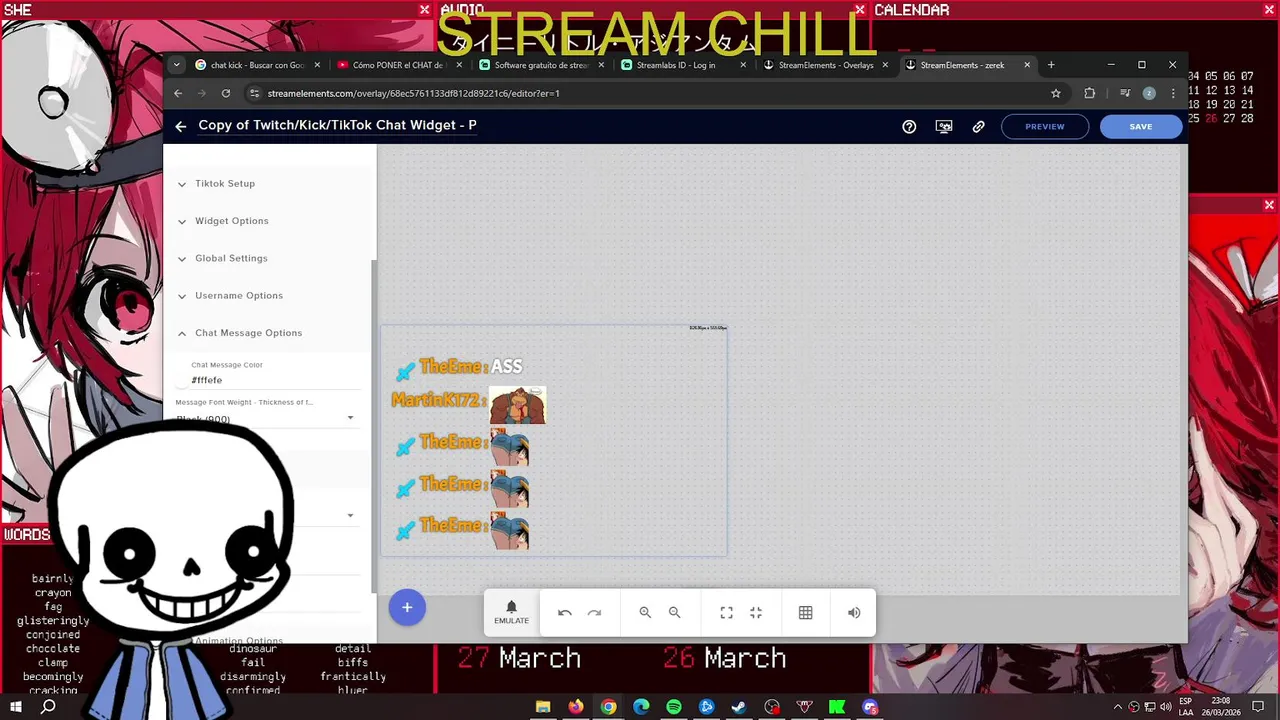Copy overlay URL with link icon
1280x720 pixels.
[x=979, y=127]
